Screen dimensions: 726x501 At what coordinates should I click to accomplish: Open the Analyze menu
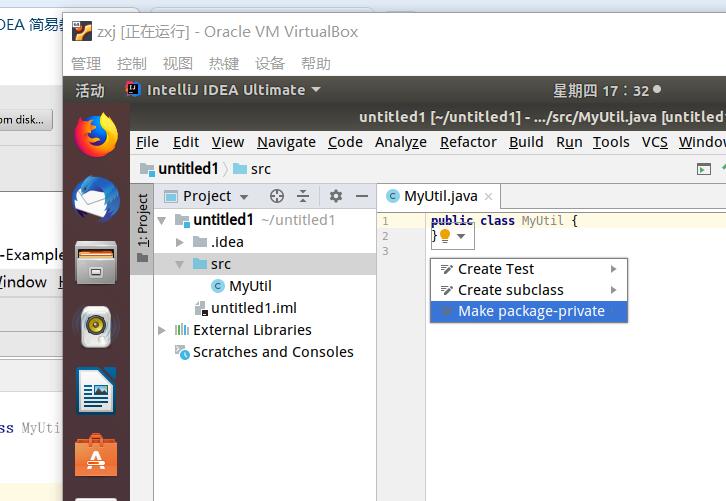pyautogui.click(x=401, y=143)
